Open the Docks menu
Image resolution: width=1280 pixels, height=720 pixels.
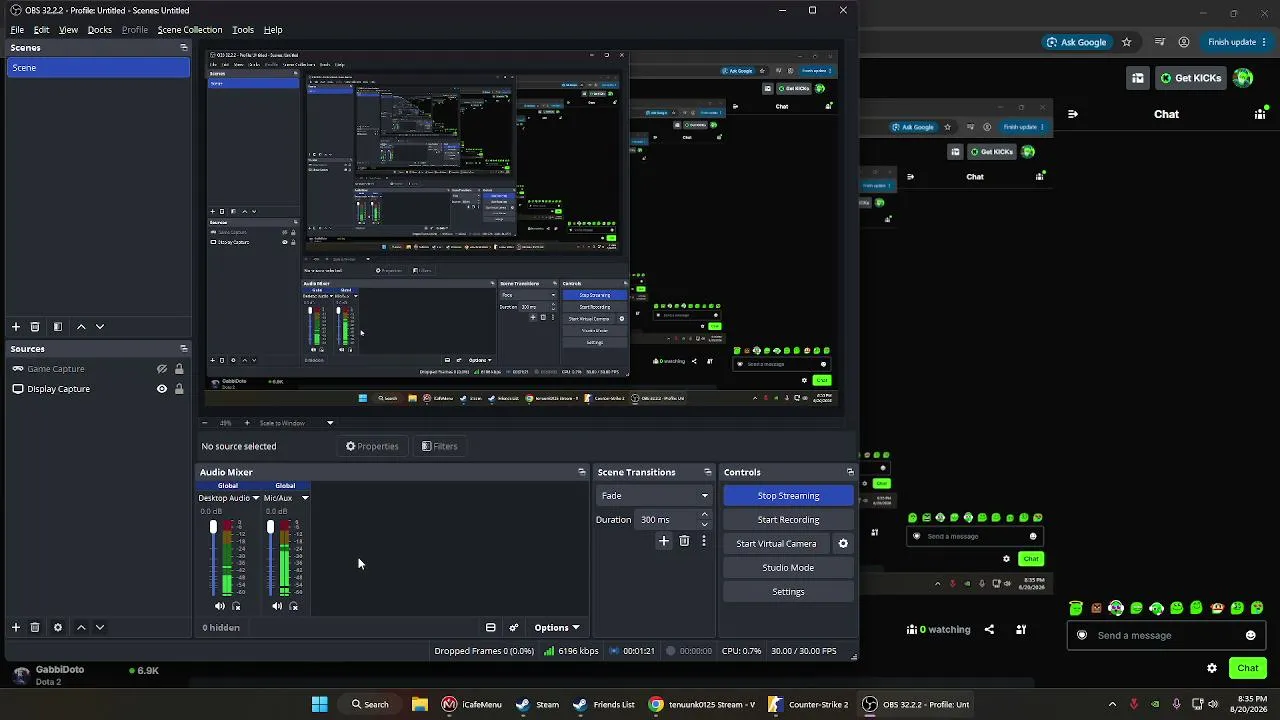coord(100,30)
